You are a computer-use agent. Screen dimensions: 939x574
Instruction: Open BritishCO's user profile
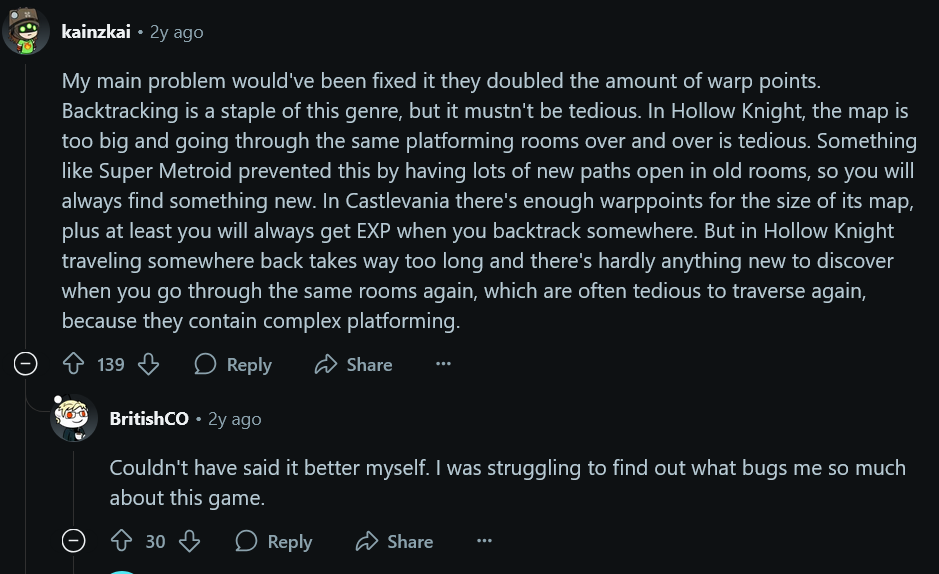pyautogui.click(x=149, y=419)
